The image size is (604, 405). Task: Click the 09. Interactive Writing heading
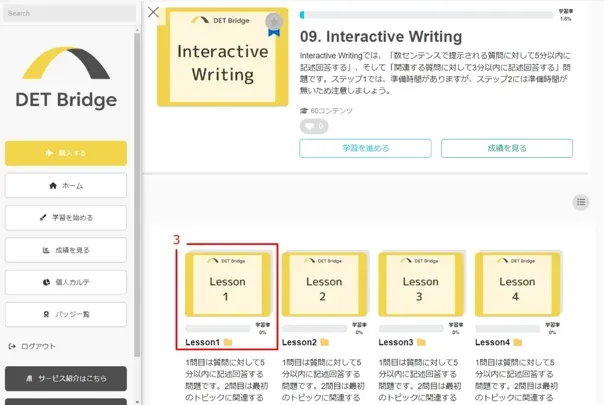pos(381,37)
